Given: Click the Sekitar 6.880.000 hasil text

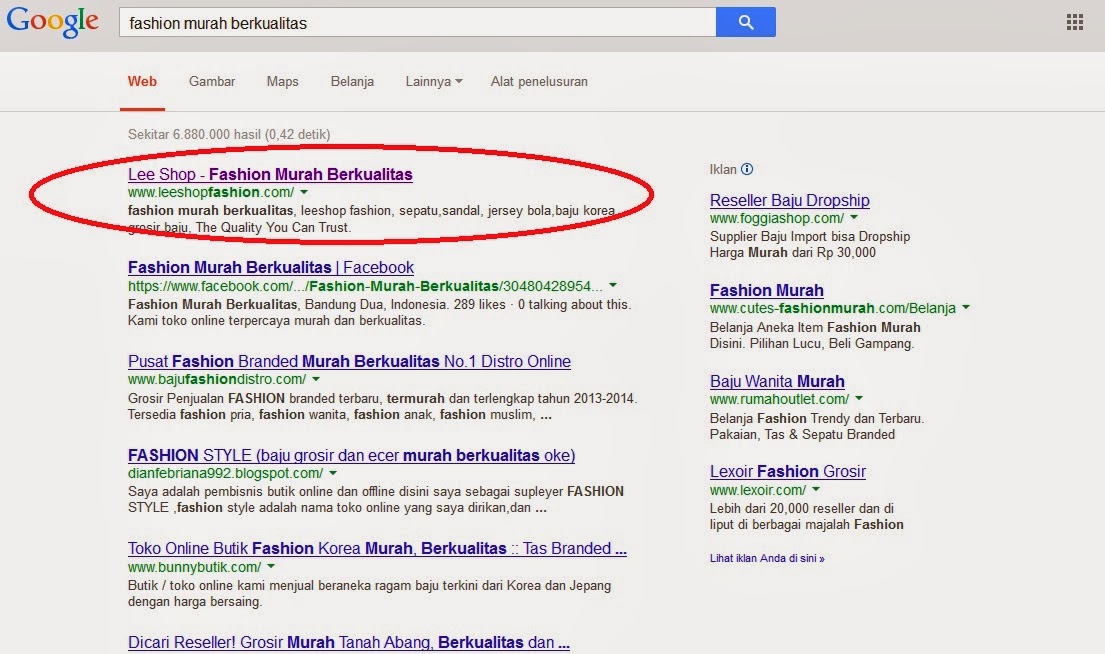Looking at the screenshot, I should coord(229,135).
